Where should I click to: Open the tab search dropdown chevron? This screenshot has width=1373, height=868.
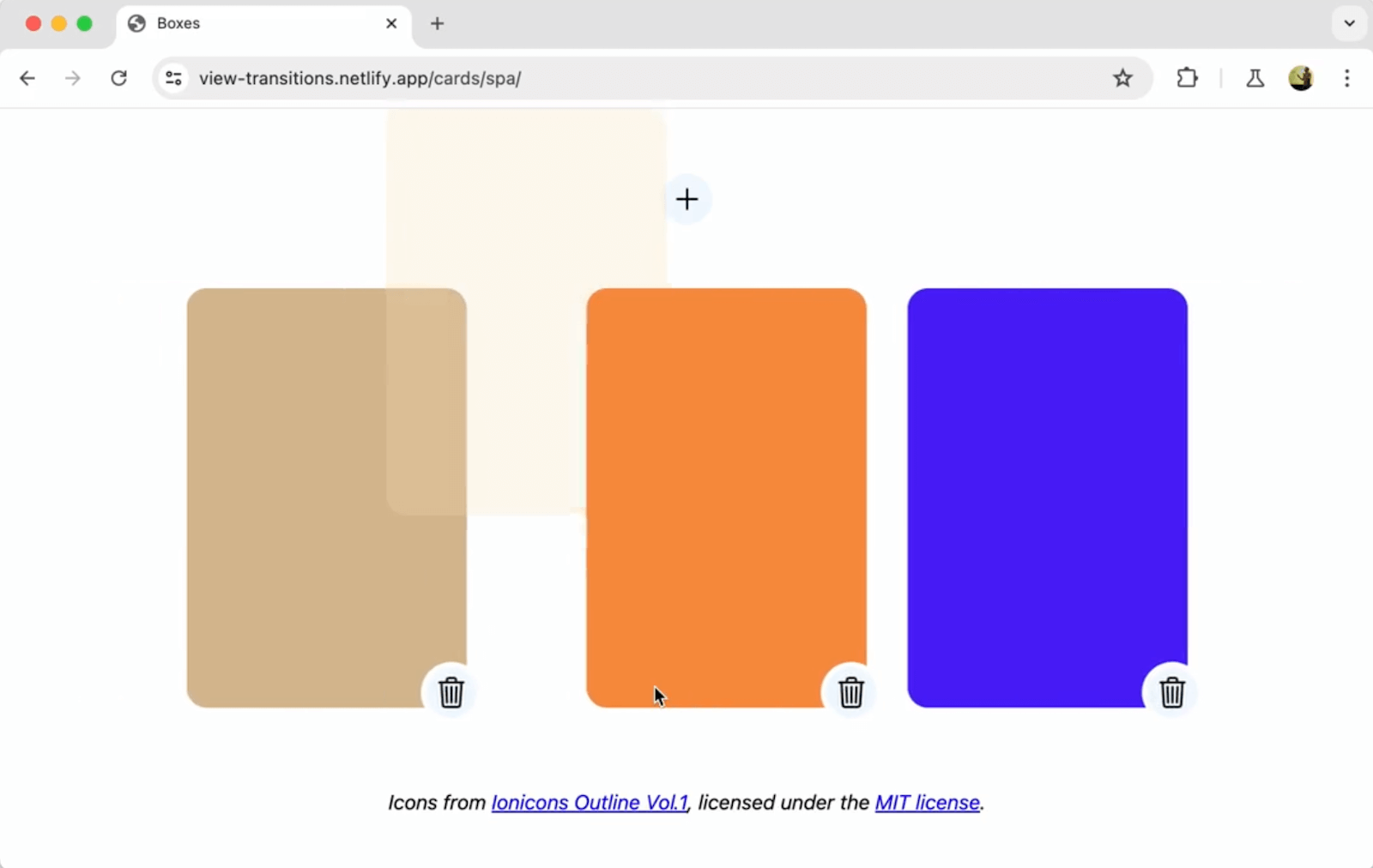(1349, 23)
